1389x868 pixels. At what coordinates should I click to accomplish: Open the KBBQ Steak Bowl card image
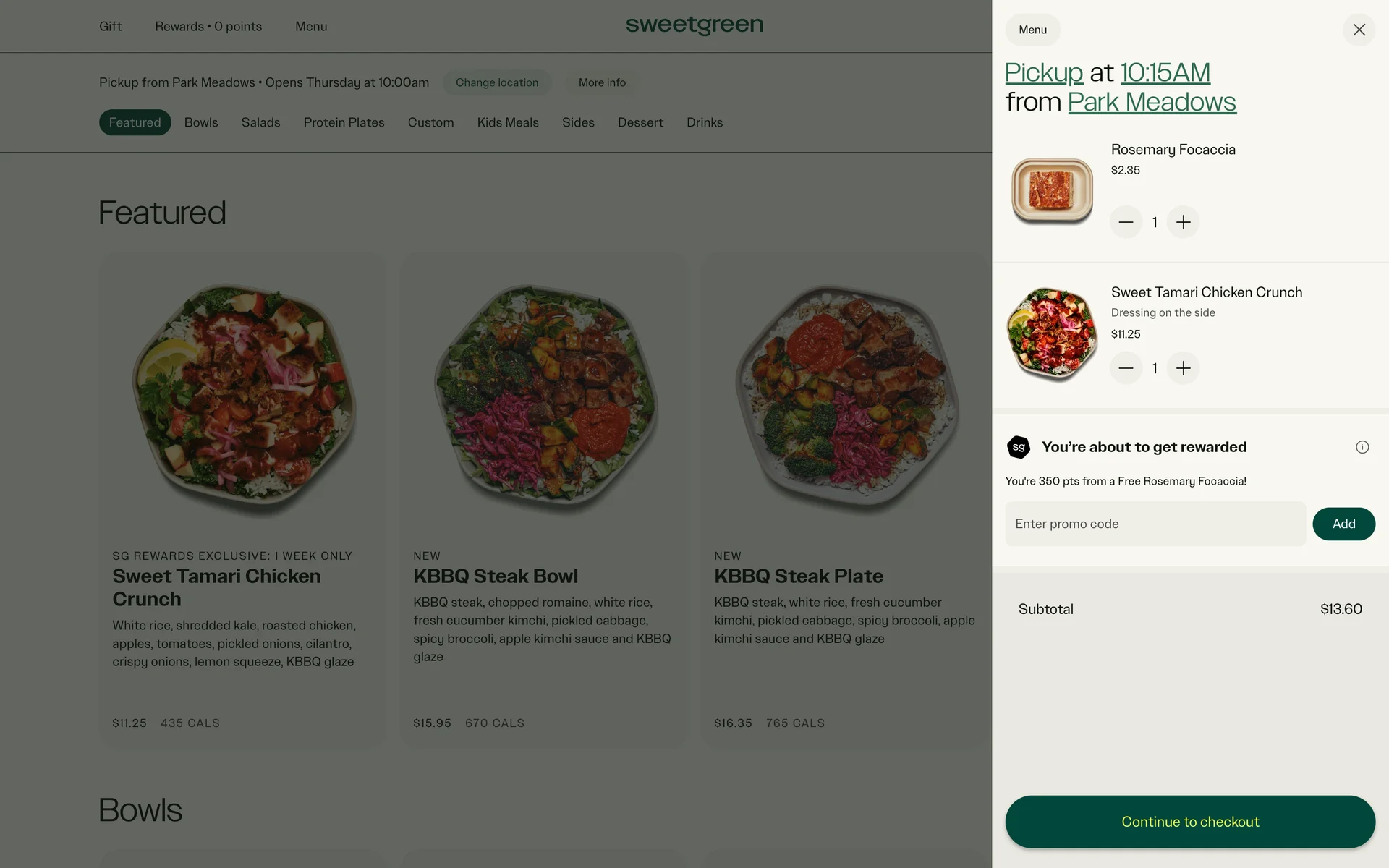[544, 398]
